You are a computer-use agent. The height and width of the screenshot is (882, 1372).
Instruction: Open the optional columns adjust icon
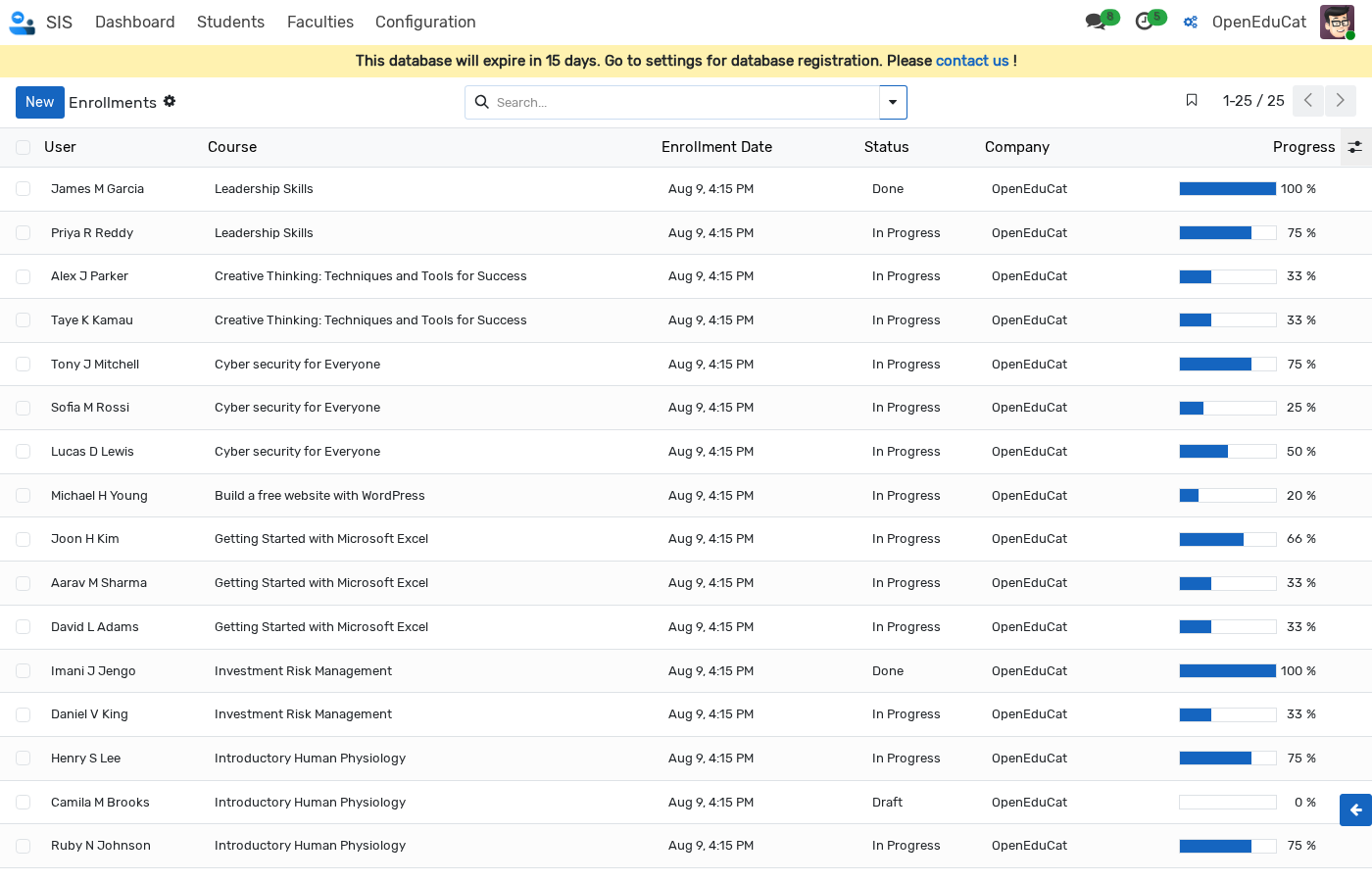1355,147
